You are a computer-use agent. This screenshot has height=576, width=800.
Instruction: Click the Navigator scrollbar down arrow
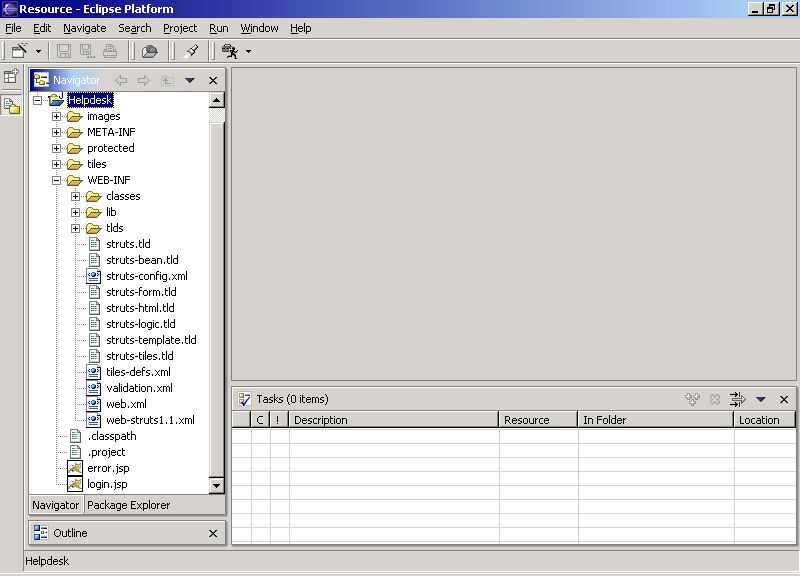pos(216,485)
